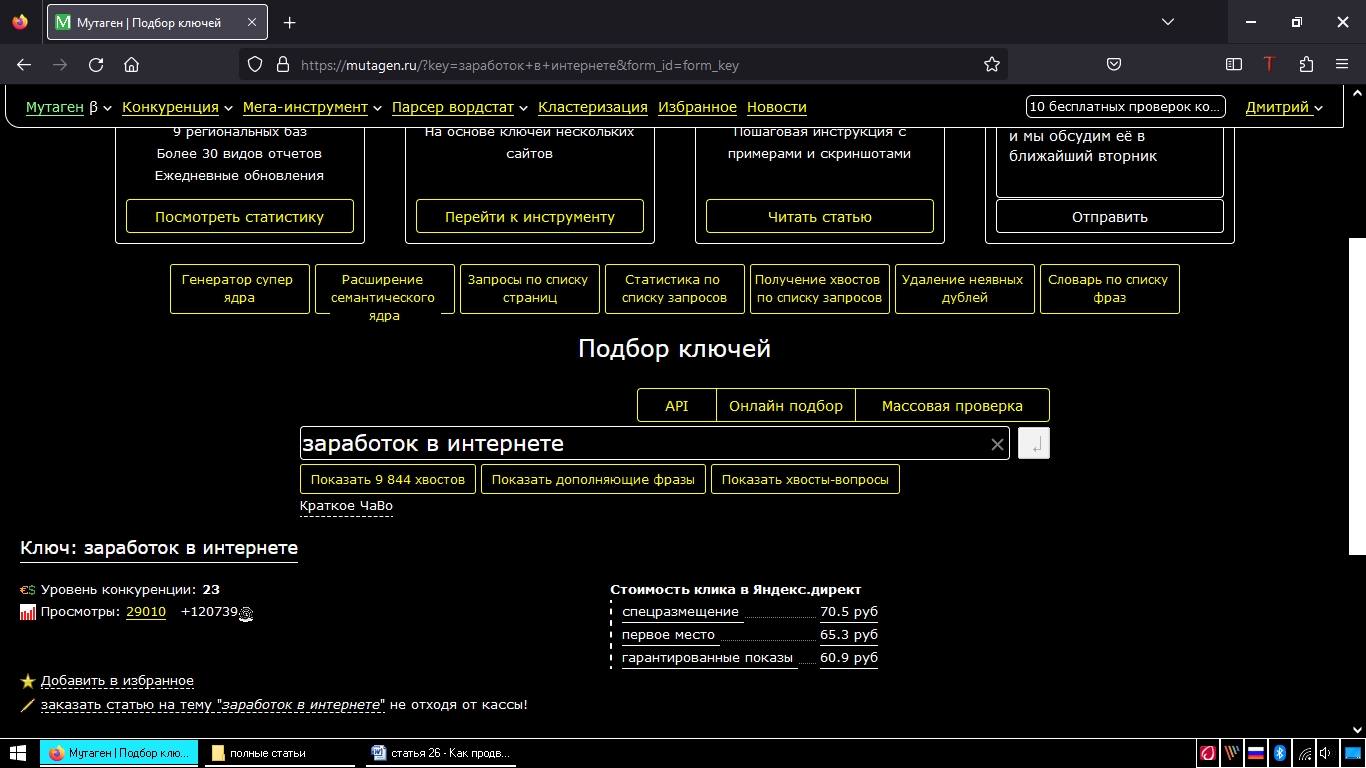Viewport: 1366px width, 768px height.
Task: Click the chart icon next to Просмотры
Action: 28,612
